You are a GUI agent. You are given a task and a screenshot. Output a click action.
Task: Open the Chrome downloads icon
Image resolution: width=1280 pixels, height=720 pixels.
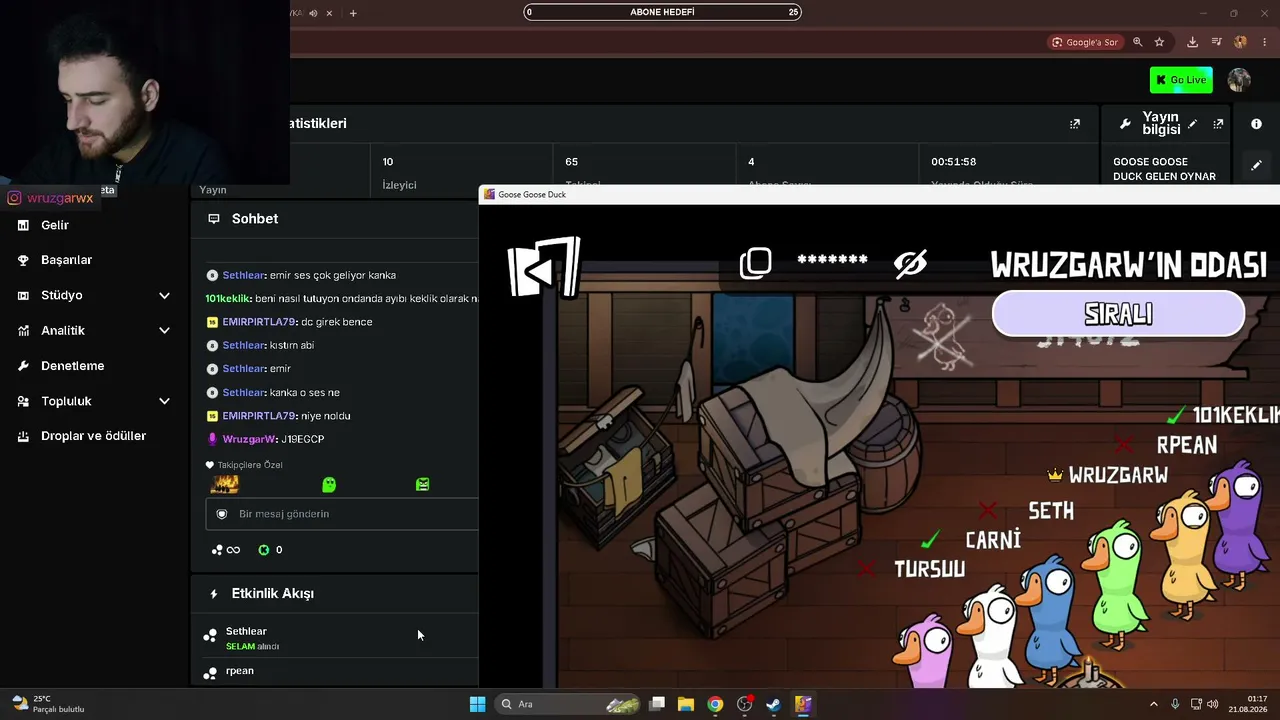click(x=1192, y=42)
